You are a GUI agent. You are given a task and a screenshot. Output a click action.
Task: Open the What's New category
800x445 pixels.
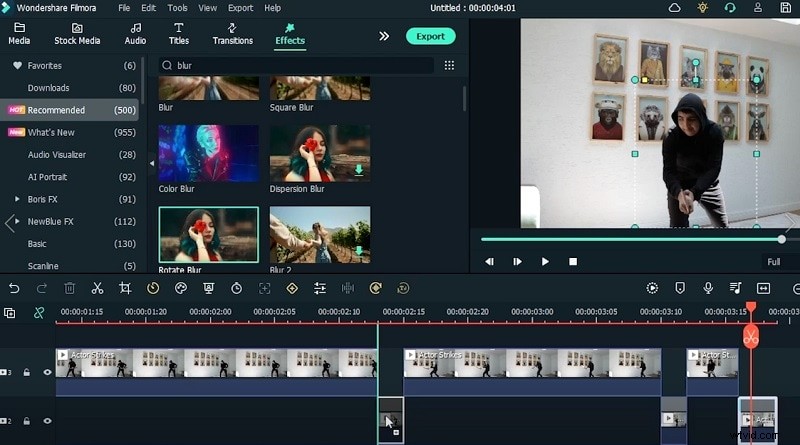[70, 132]
